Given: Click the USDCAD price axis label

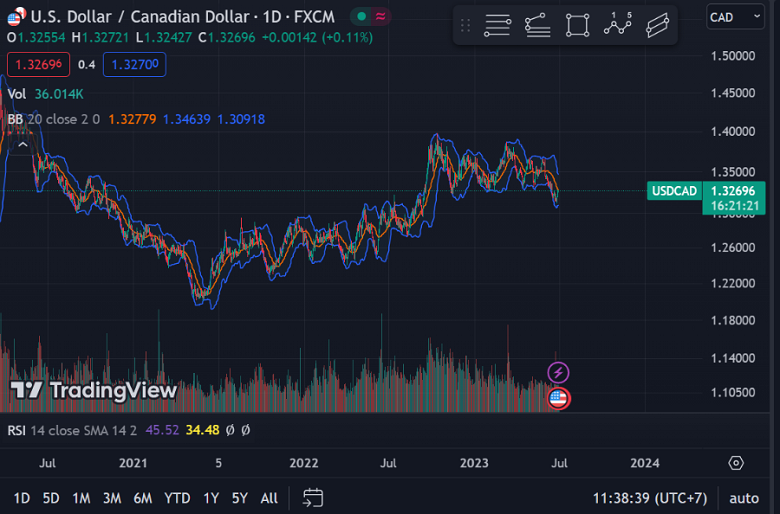Looking at the screenshot, I should pyautogui.click(x=673, y=190).
